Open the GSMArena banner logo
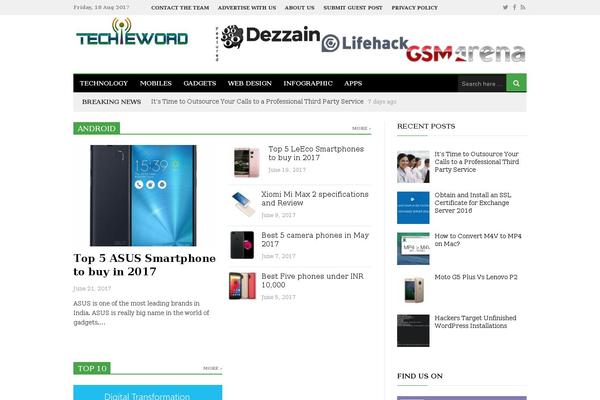The width and height of the screenshot is (600, 400). (466, 53)
